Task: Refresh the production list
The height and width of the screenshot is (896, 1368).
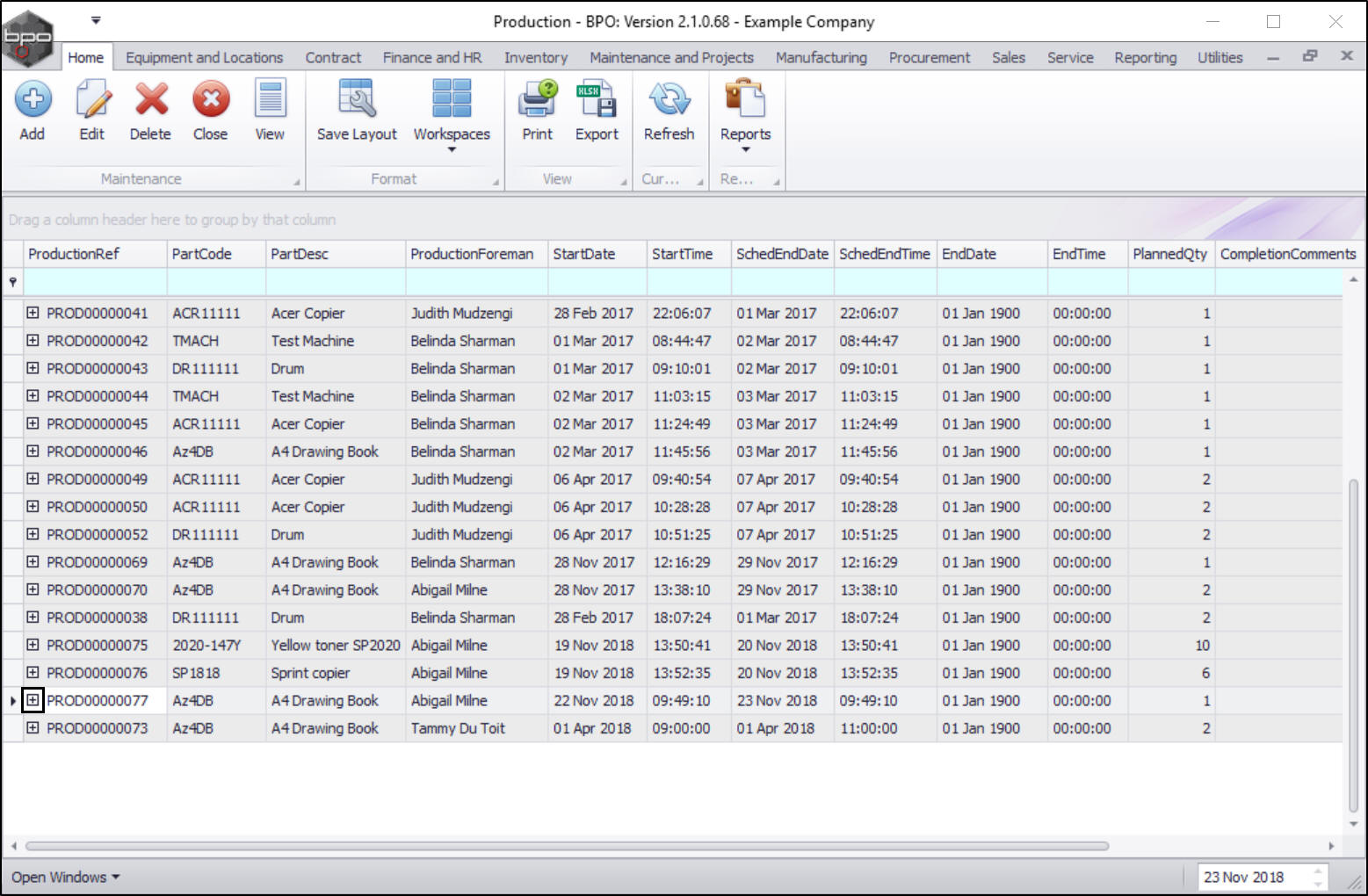Action: pyautogui.click(x=669, y=100)
